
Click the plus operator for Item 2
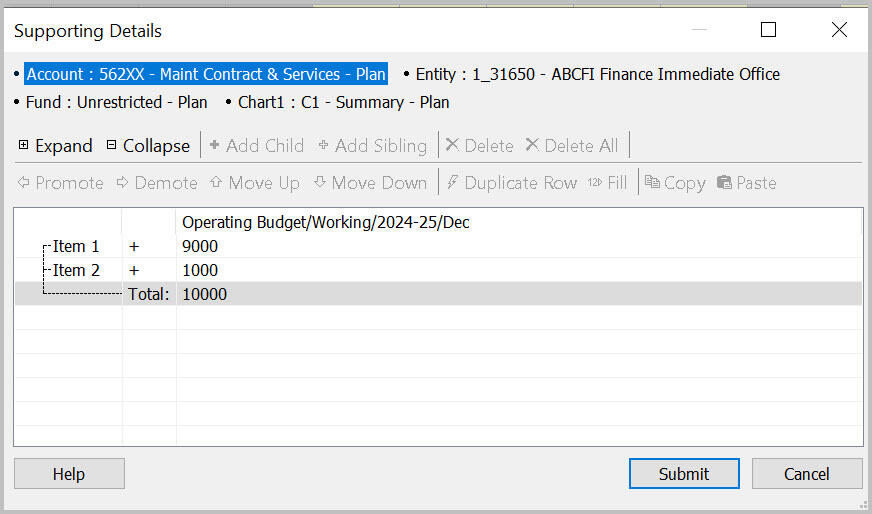click(x=134, y=270)
